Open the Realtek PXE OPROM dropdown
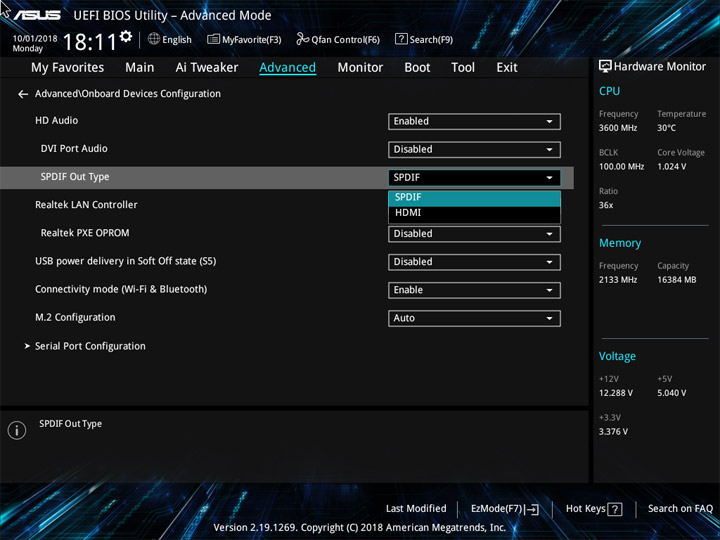The width and height of the screenshot is (720, 540). pos(474,234)
